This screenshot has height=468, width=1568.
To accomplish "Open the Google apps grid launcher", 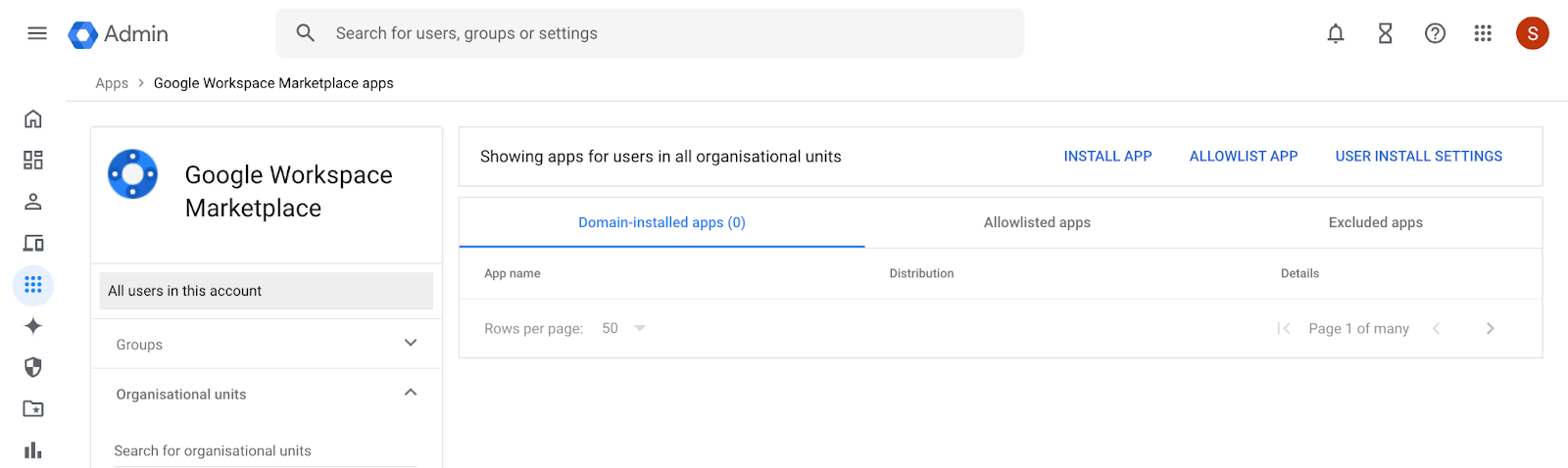I will coord(1483,33).
